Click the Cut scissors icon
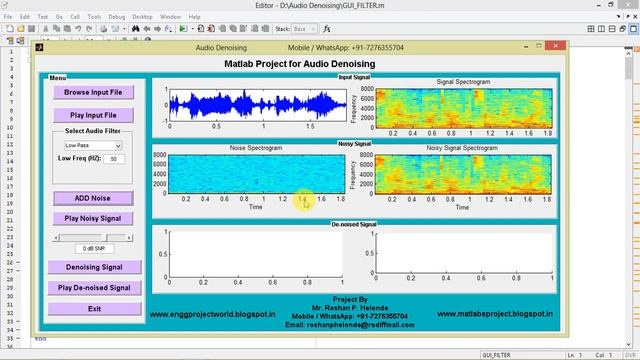This screenshot has height=360, width=640. tap(46, 29)
